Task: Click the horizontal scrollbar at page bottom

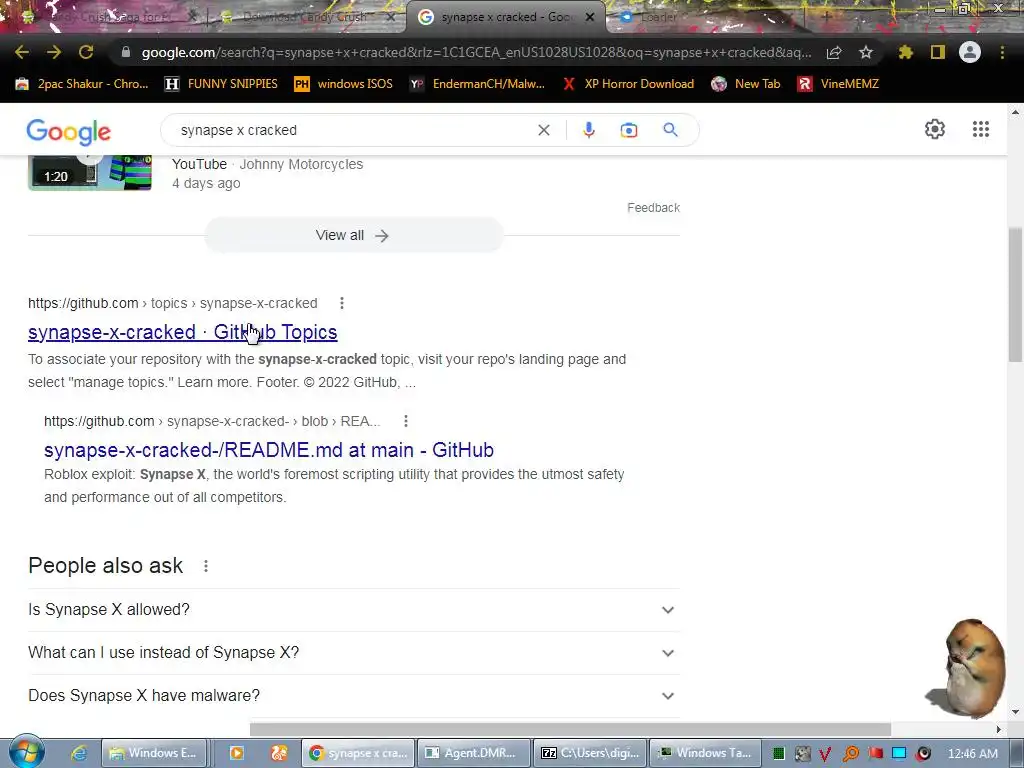Action: [x=570, y=729]
